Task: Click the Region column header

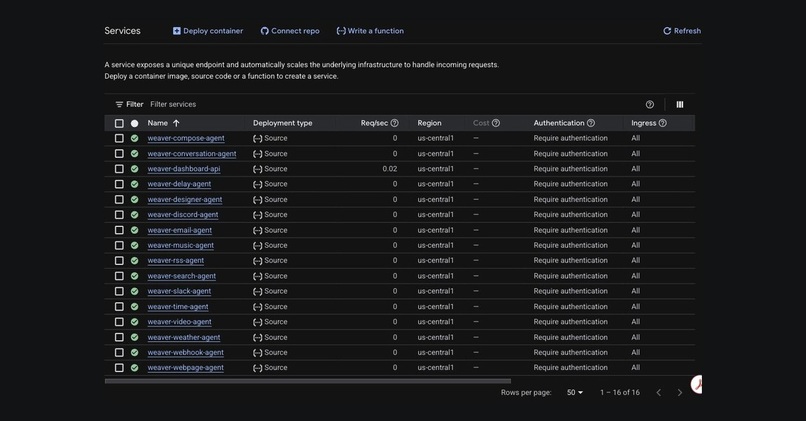Action: (429, 123)
